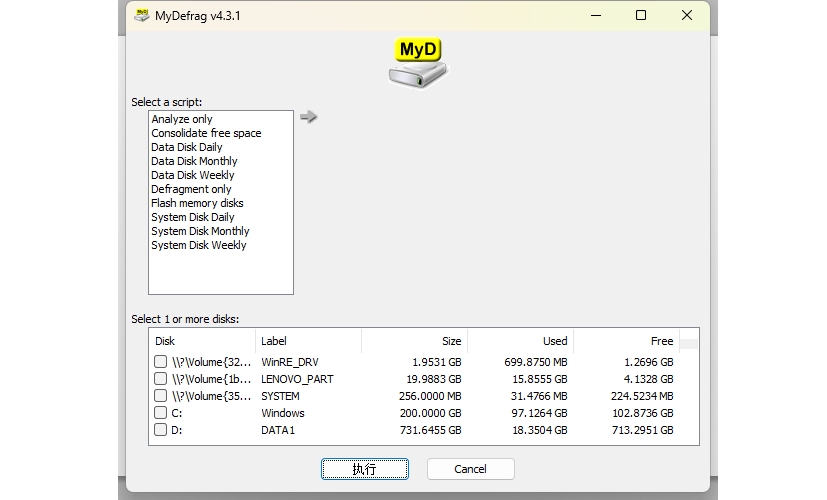827x500 pixels.
Task: Click the 731.6455 GB size value
Action: [x=430, y=430]
